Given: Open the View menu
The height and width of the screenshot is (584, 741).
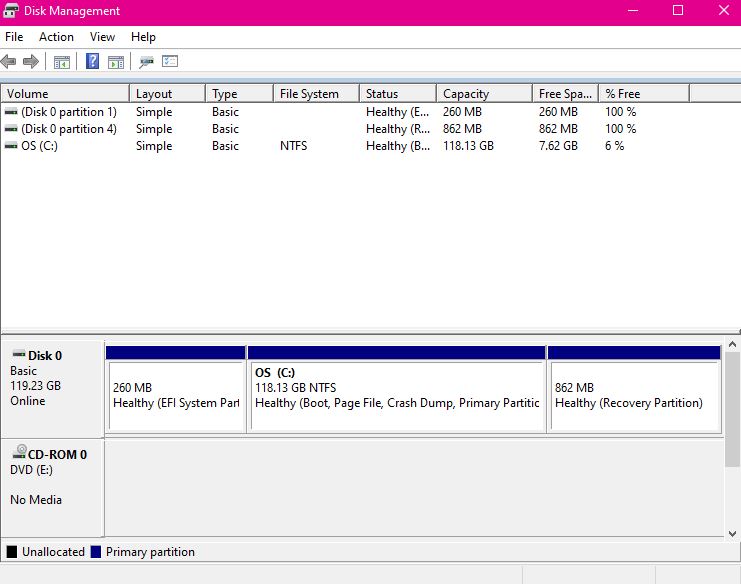Looking at the screenshot, I should coord(102,37).
